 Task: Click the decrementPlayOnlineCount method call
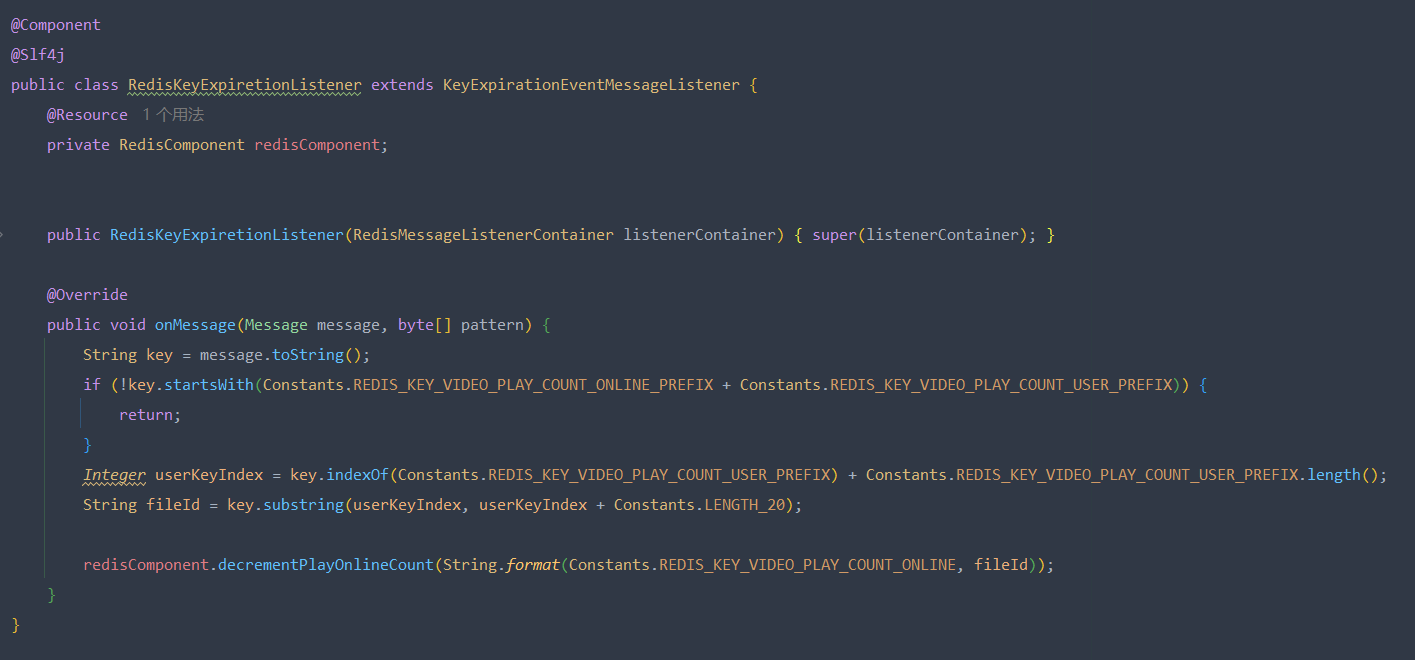[x=326, y=565]
